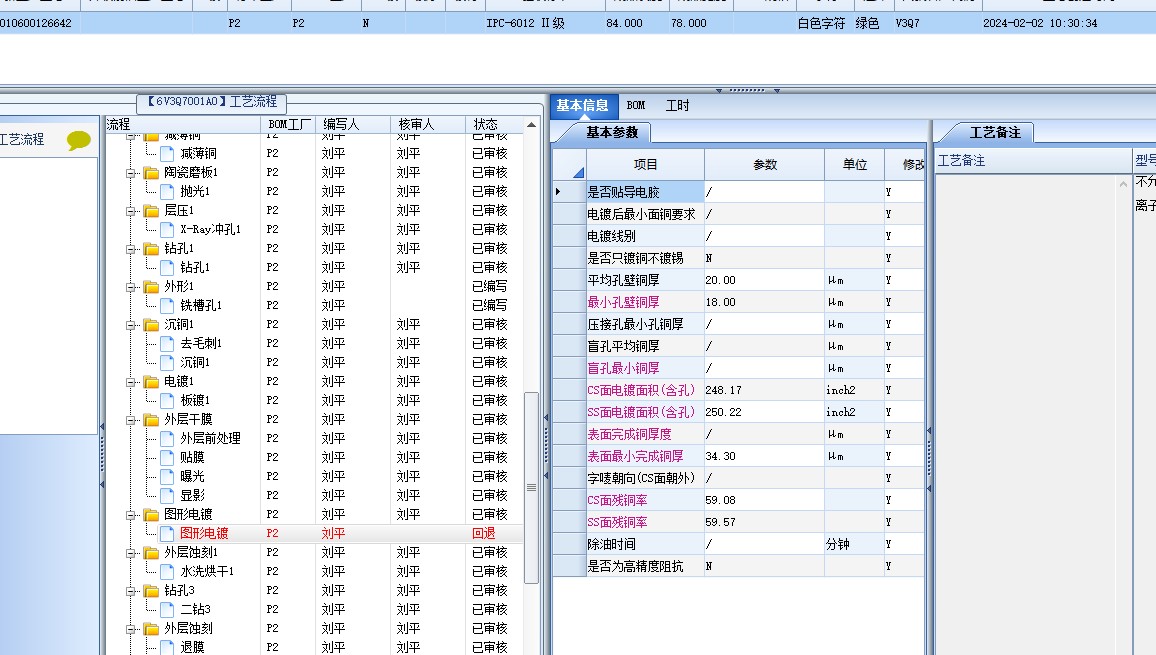Click the document icon of 二钻3

[167, 610]
